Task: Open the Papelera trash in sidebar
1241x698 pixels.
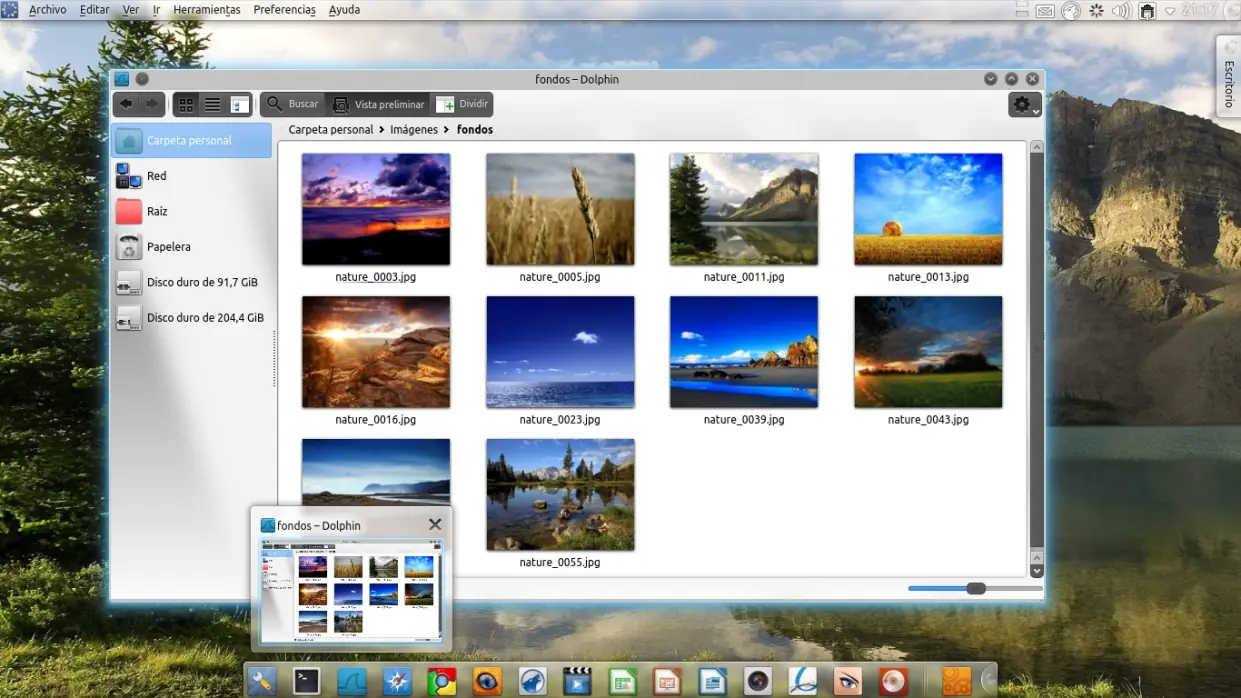Action: coord(168,247)
